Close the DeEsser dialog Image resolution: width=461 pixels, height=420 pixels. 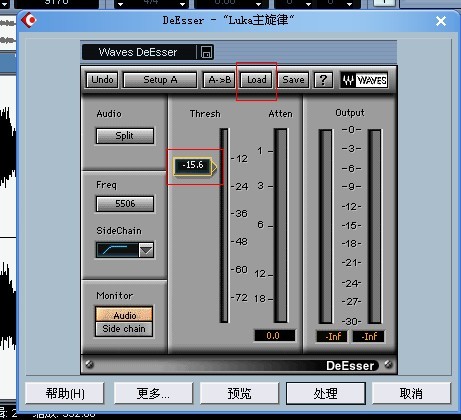[441, 21]
